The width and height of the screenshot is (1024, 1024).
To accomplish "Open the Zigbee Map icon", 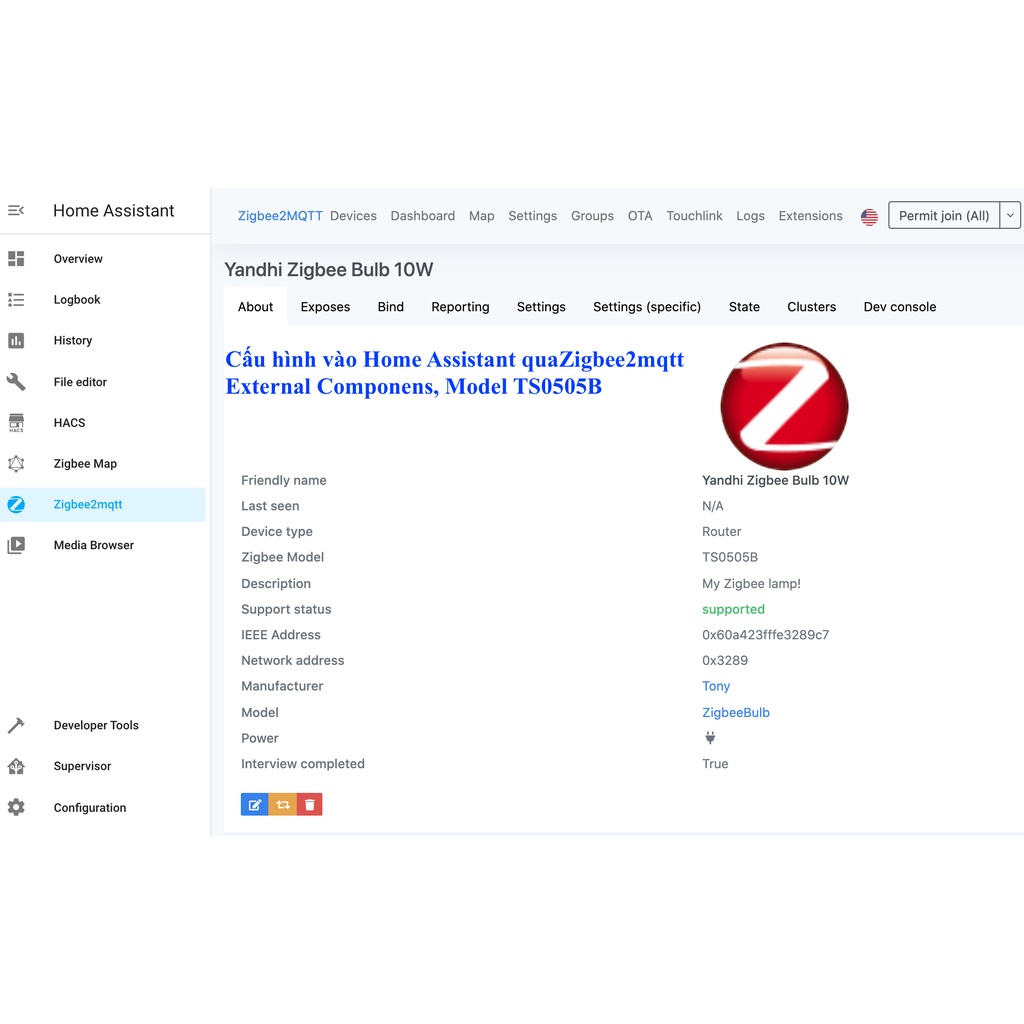I will click(16, 464).
